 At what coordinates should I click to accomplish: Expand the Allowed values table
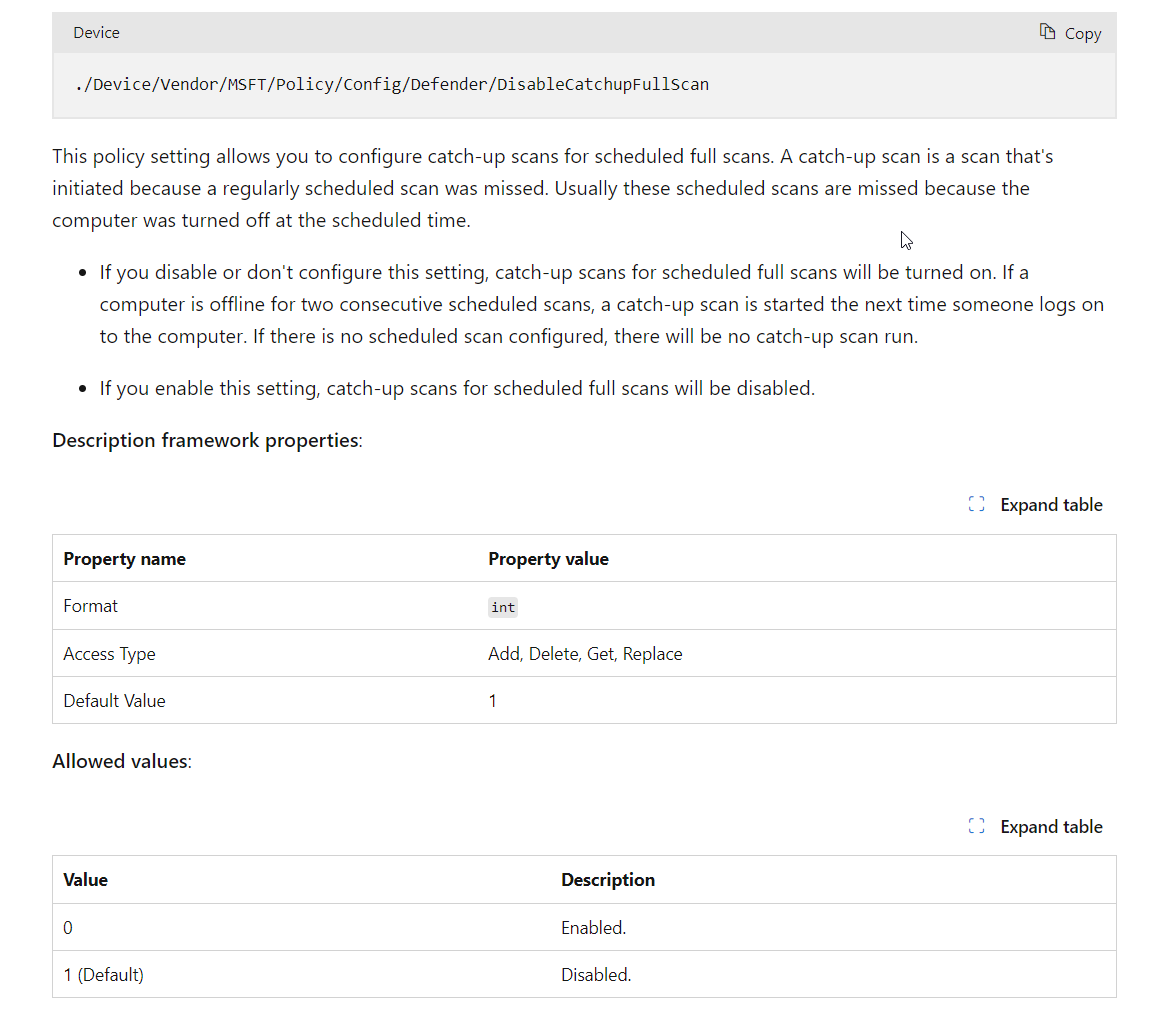pos(1036,826)
